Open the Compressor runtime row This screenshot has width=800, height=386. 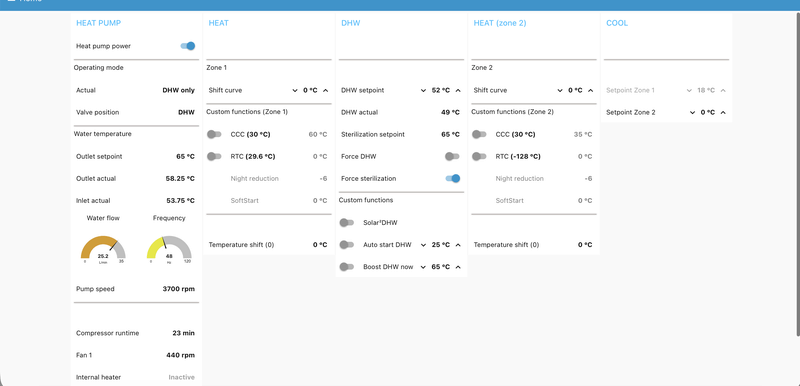(x=135, y=333)
